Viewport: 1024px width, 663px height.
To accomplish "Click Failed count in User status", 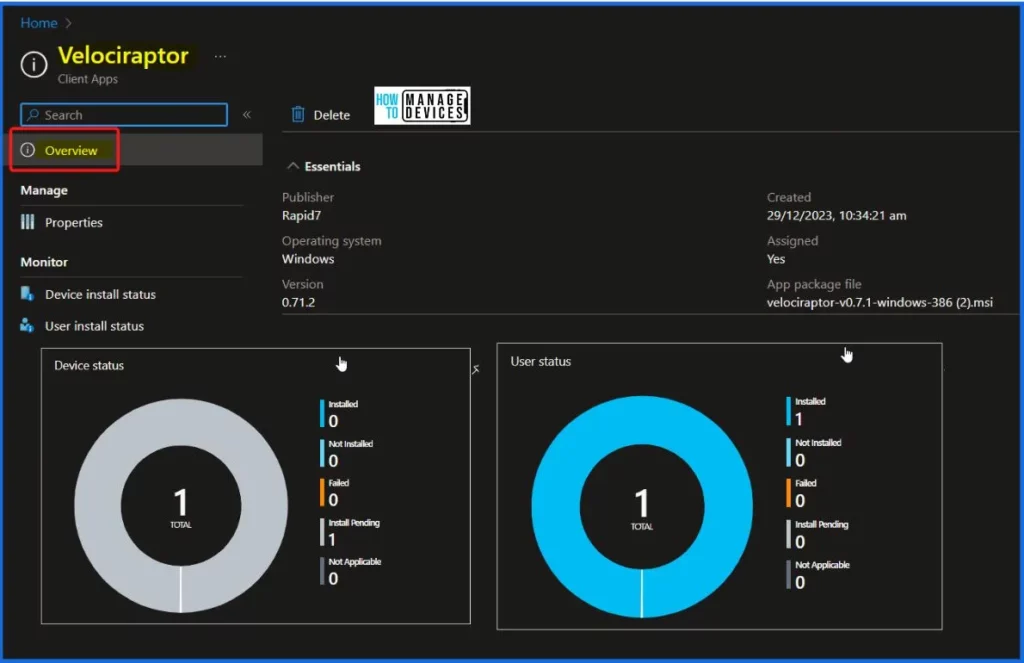I will click(x=800, y=501).
